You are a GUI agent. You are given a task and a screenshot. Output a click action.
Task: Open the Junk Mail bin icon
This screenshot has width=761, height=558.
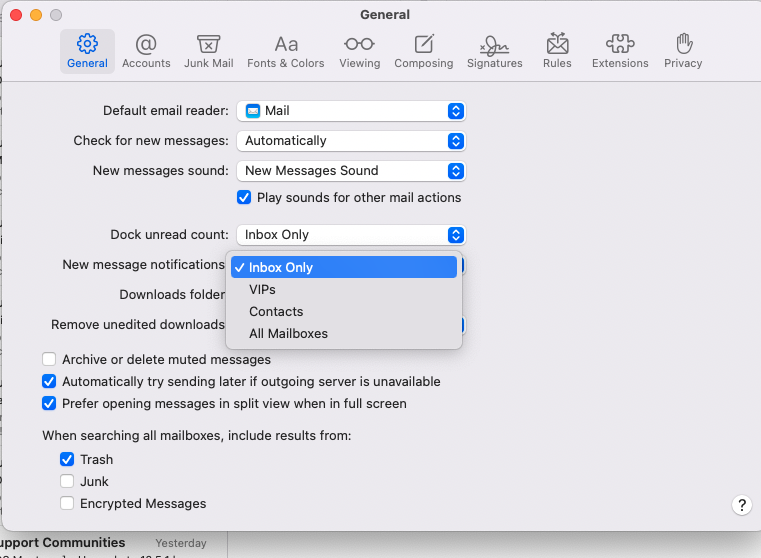pos(209,44)
